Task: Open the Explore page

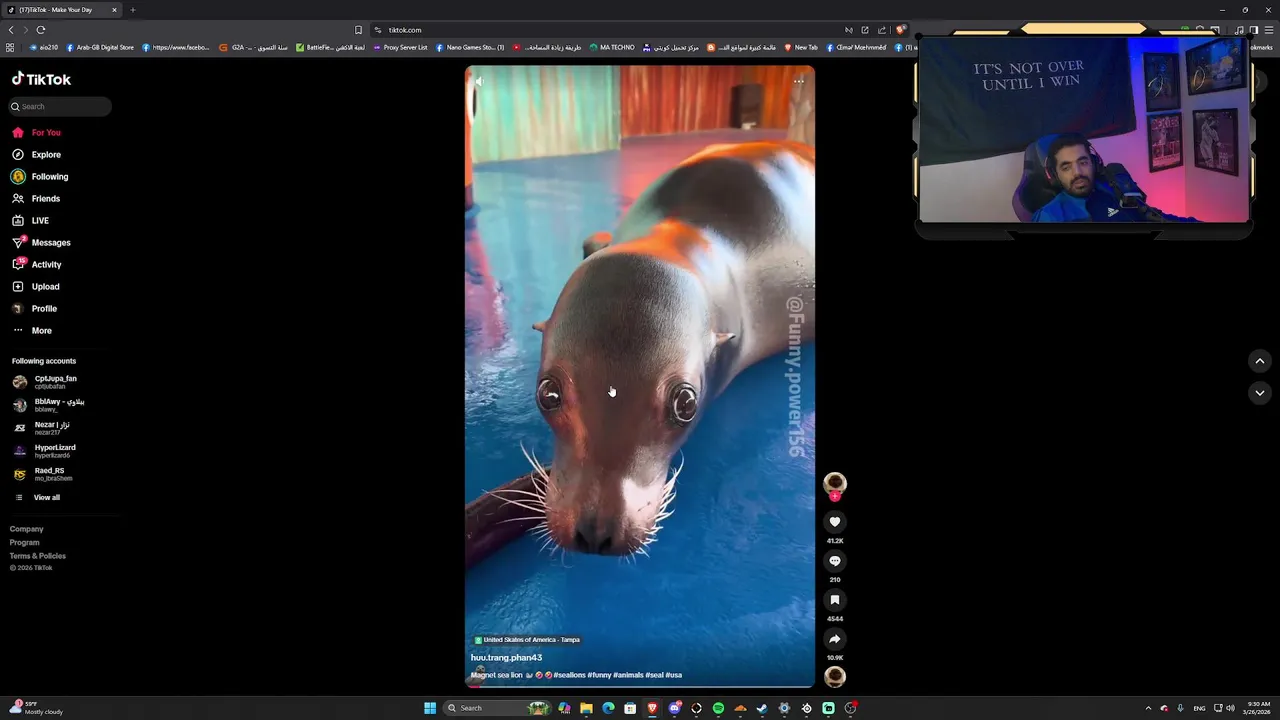Action: [36, 155]
